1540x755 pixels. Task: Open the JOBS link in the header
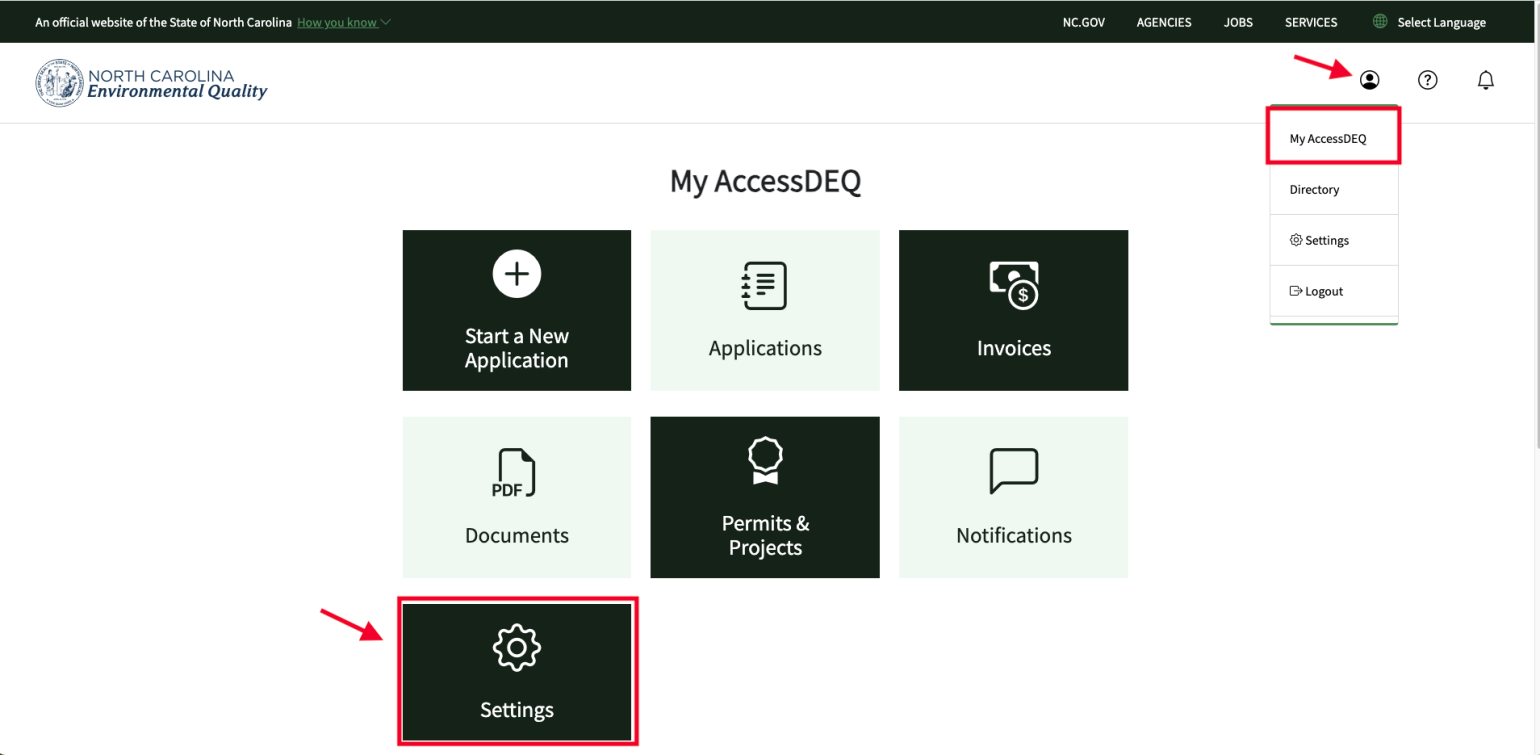[1237, 21]
